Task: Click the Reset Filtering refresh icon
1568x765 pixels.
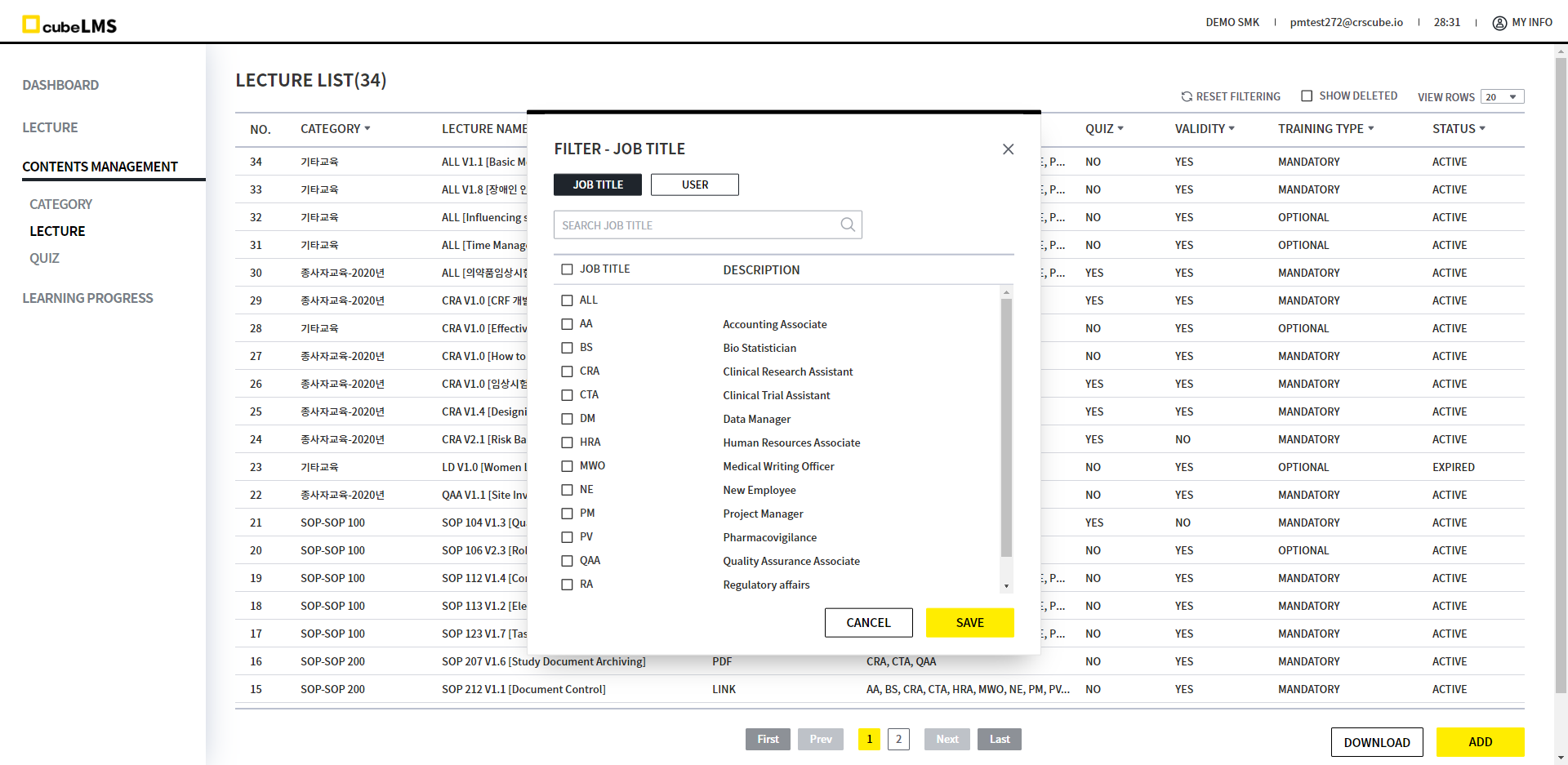Action: [1187, 96]
